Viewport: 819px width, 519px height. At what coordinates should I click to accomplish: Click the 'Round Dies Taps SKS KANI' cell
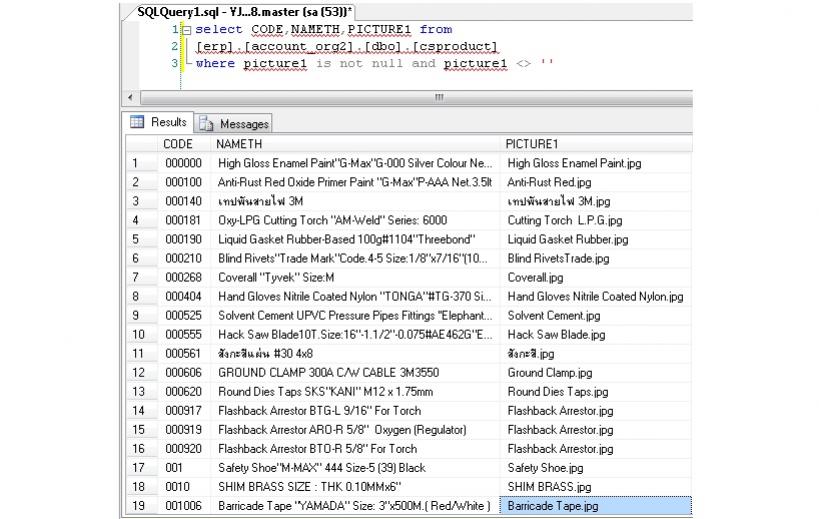coord(355,392)
